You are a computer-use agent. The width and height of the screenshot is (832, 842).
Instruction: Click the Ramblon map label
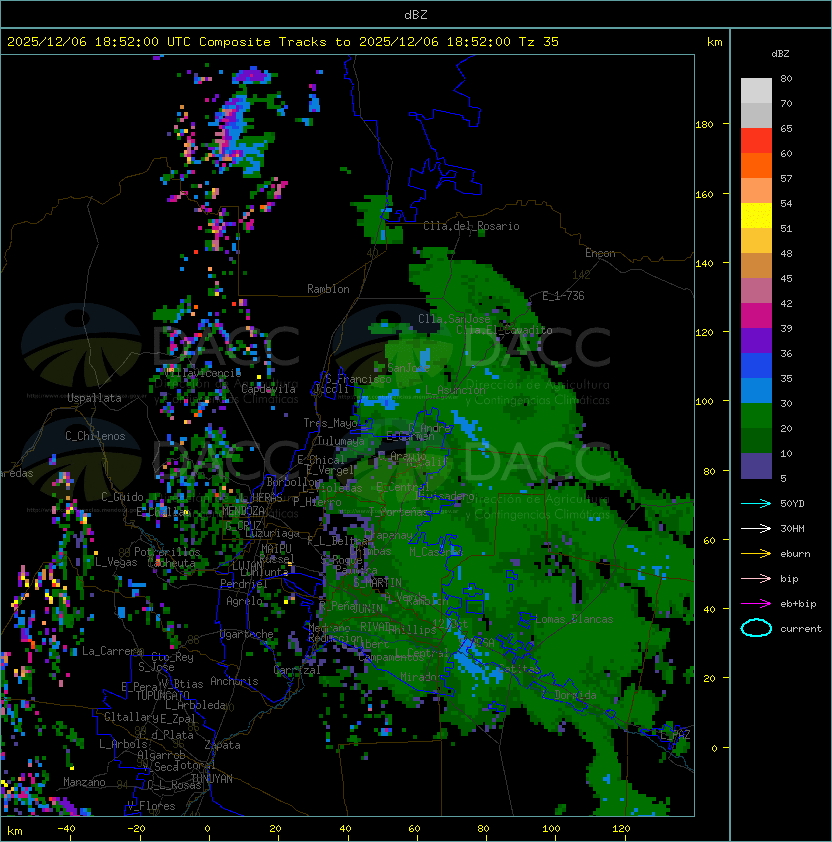coord(328,289)
